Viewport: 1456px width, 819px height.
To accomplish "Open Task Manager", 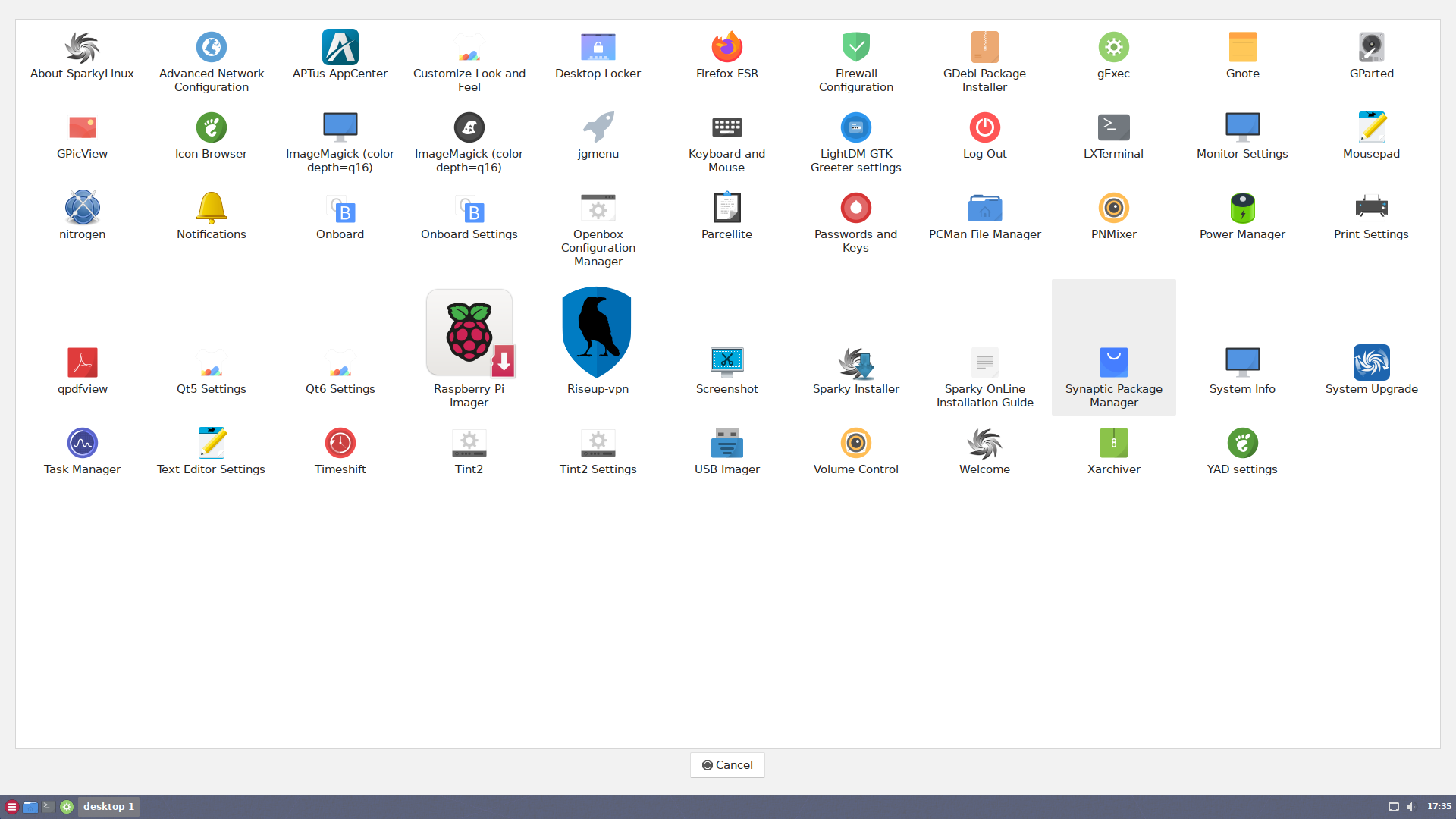I will (x=82, y=450).
